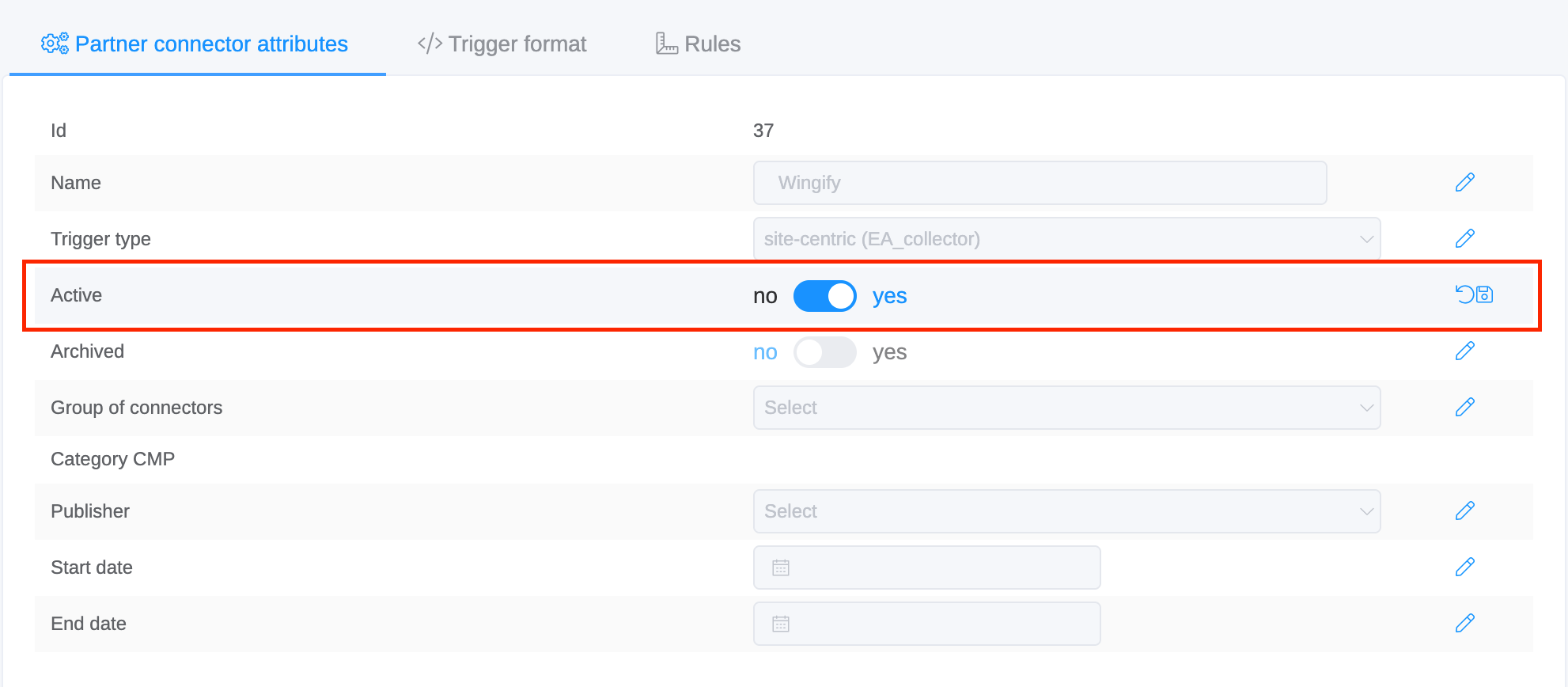Open the Rules tab
This screenshot has width=1568, height=687.
pos(698,44)
